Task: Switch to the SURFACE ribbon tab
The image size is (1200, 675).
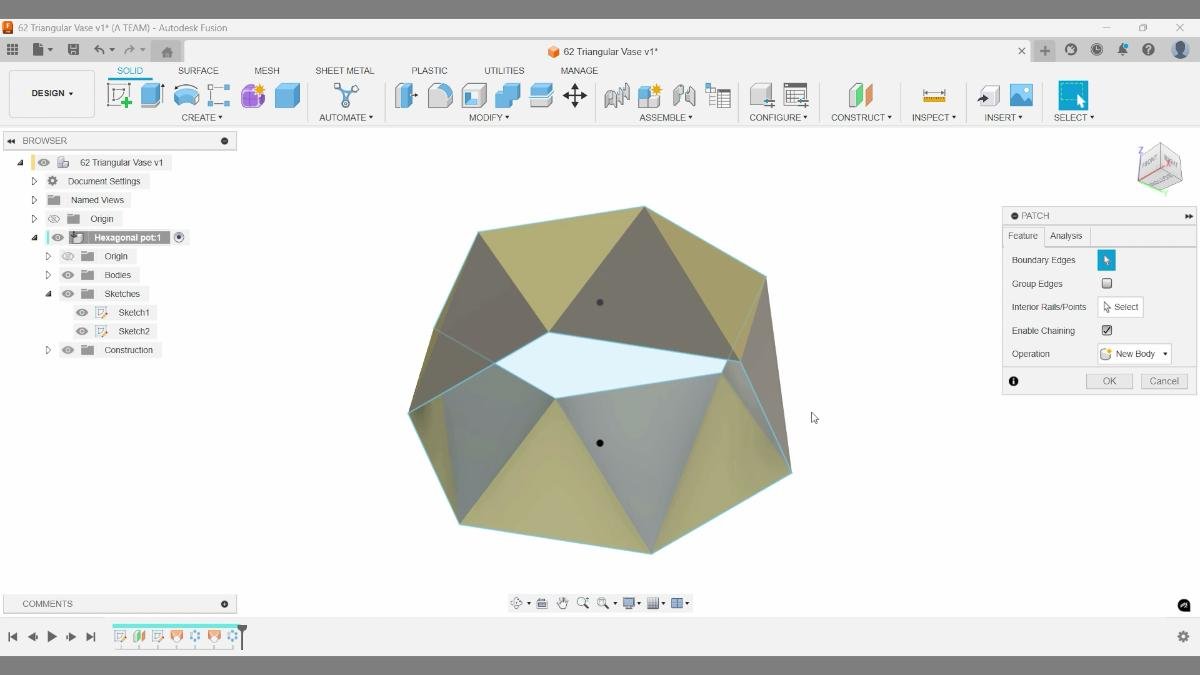Action: click(x=197, y=70)
